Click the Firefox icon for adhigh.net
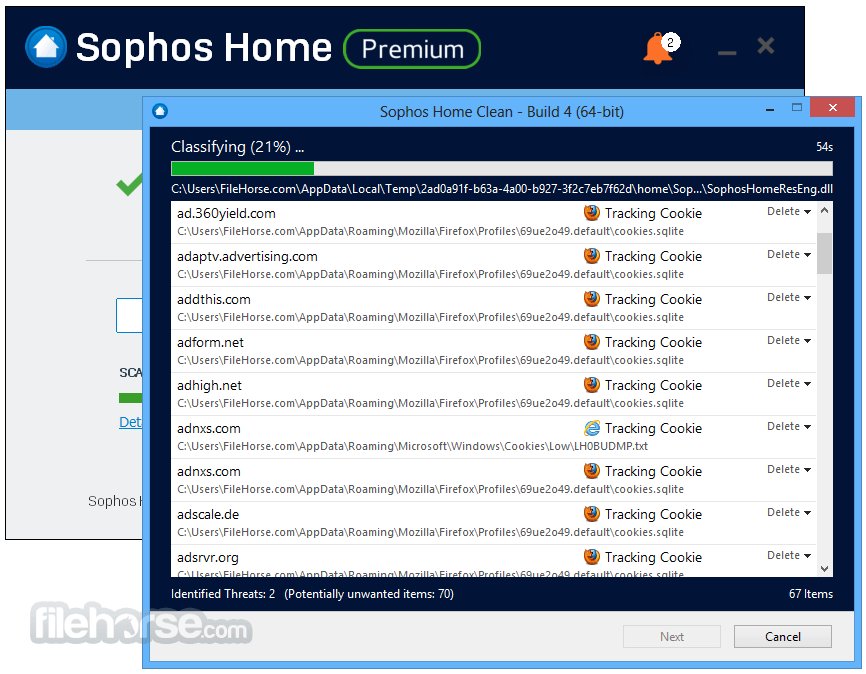This screenshot has height=674, width=866. click(592, 385)
